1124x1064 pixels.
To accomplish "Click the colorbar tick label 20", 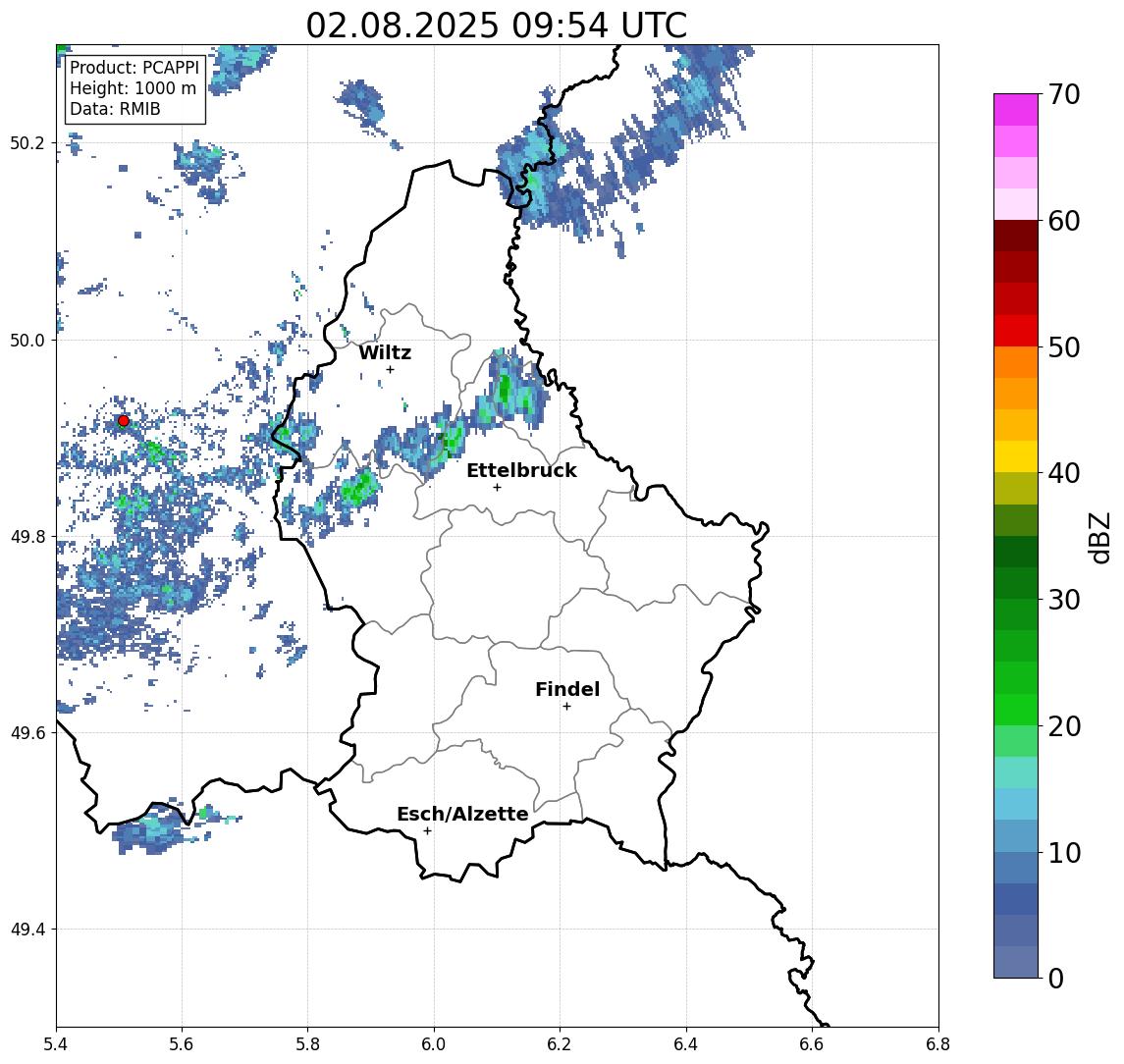I will [1063, 725].
